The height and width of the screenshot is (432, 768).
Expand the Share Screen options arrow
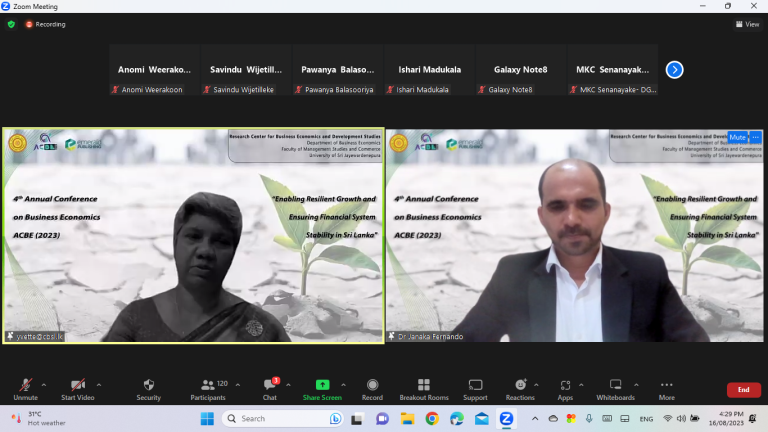coord(343,384)
